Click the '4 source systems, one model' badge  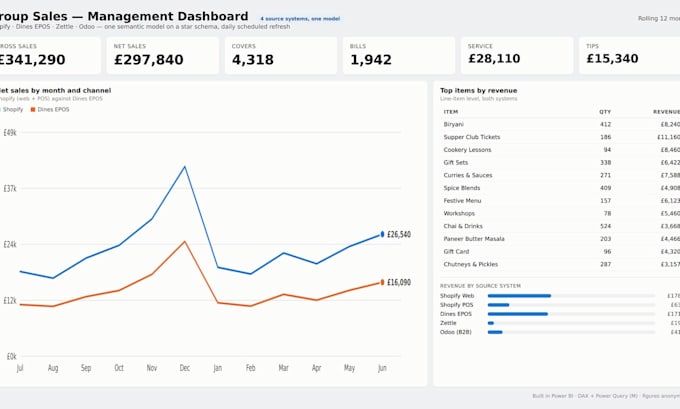(300, 19)
